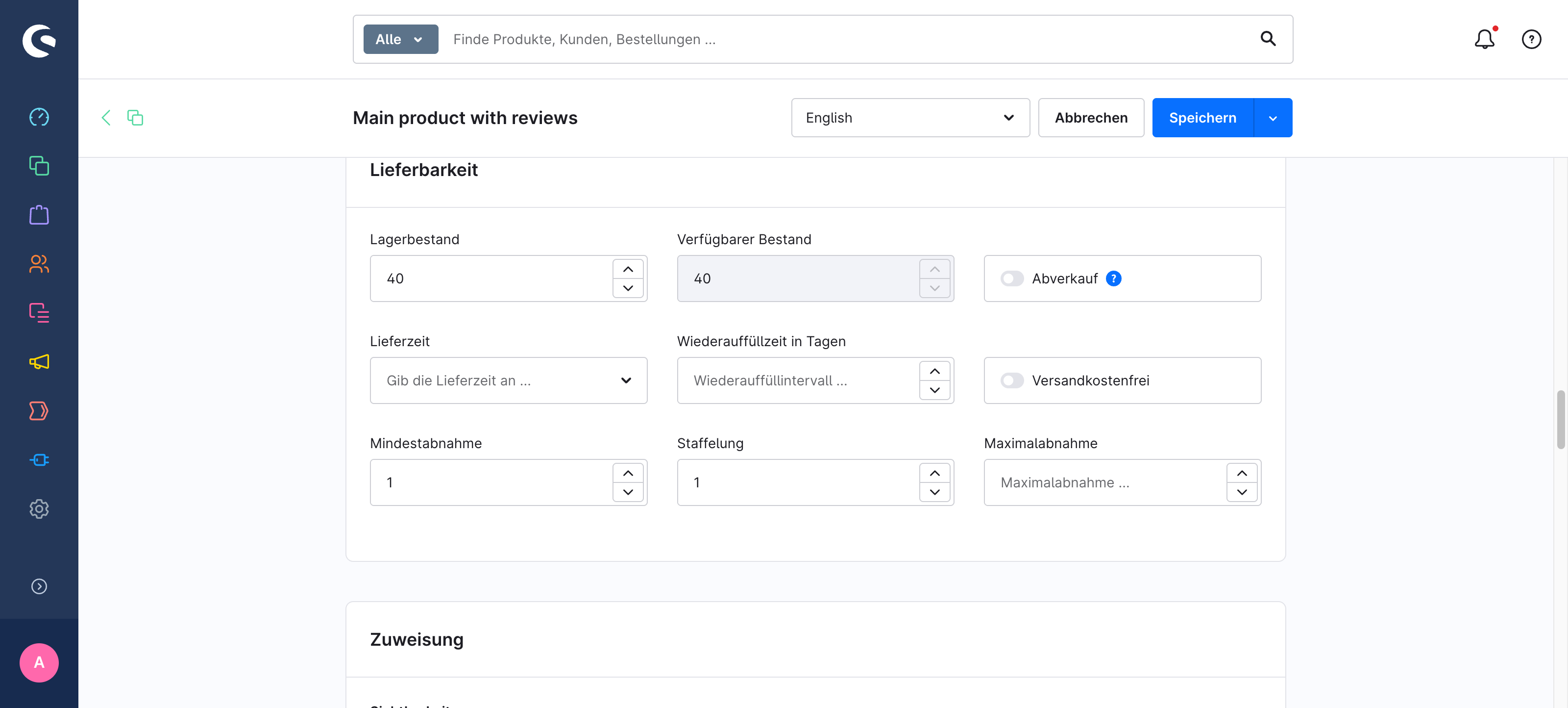This screenshot has height=708, width=1568.
Task: Click the Zuweisung heading
Action: (417, 640)
